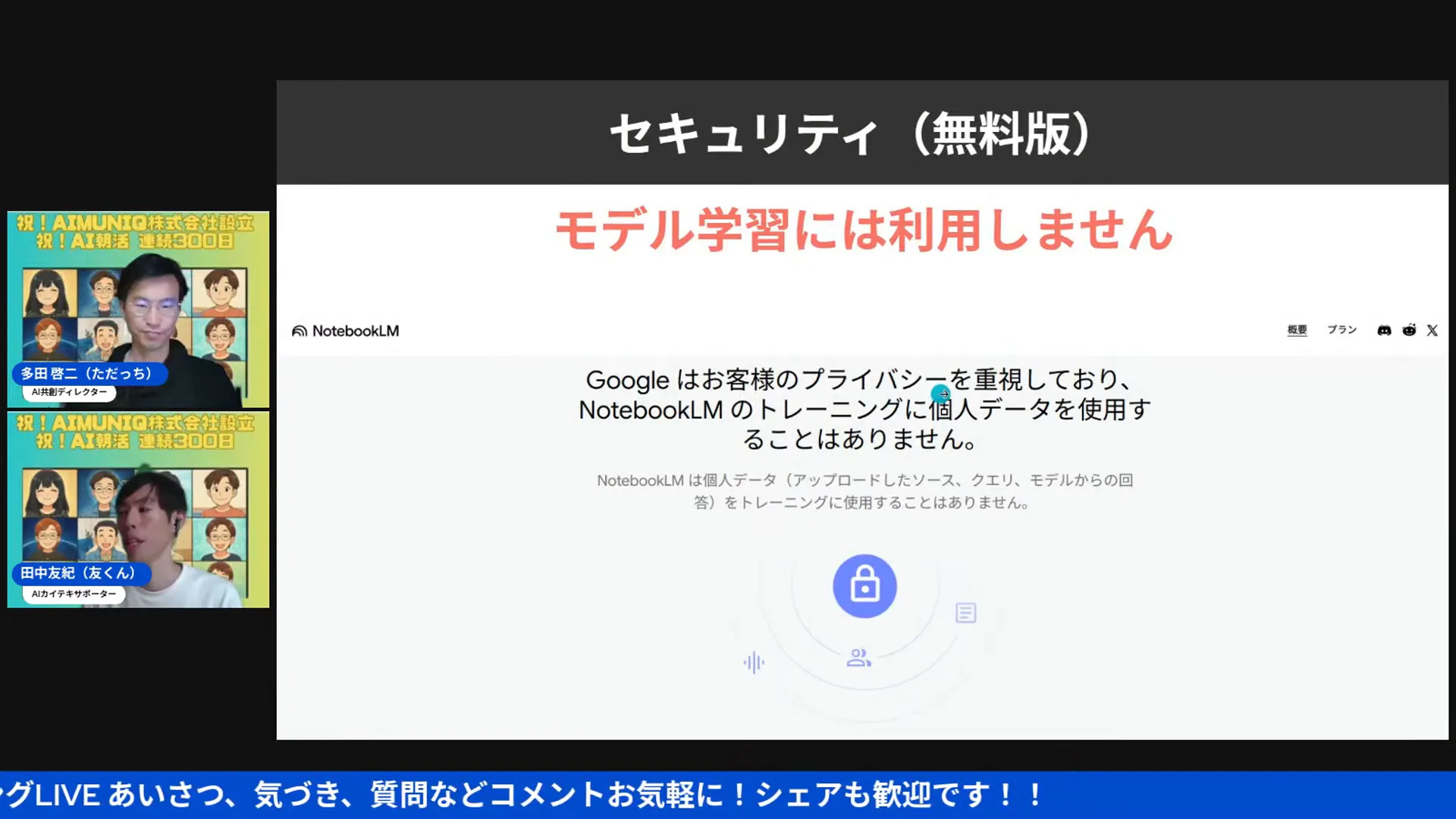Click the AI共創ディレクター role badge

click(69, 392)
